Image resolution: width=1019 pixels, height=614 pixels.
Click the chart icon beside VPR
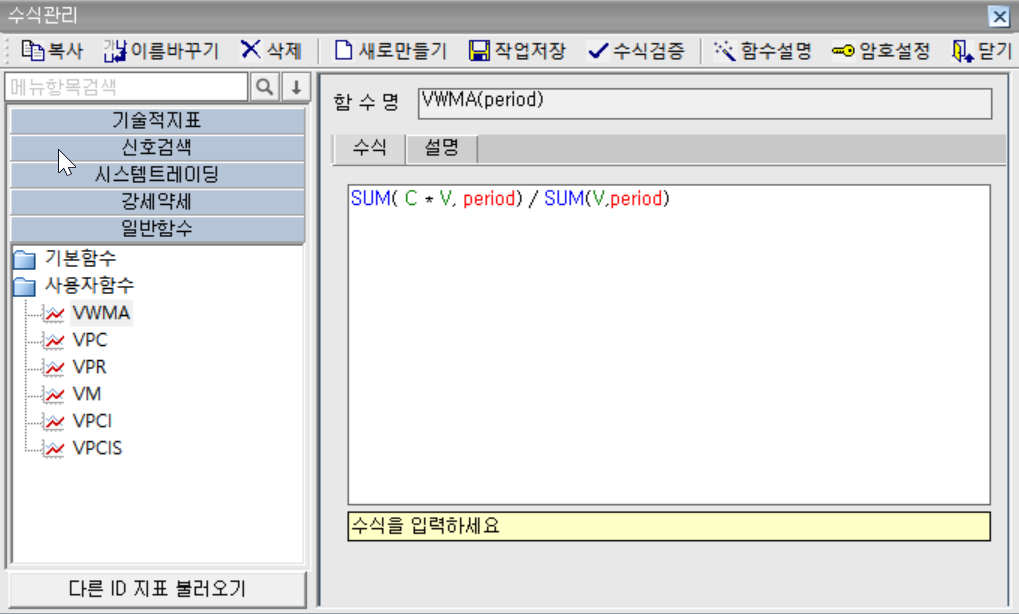tap(54, 367)
